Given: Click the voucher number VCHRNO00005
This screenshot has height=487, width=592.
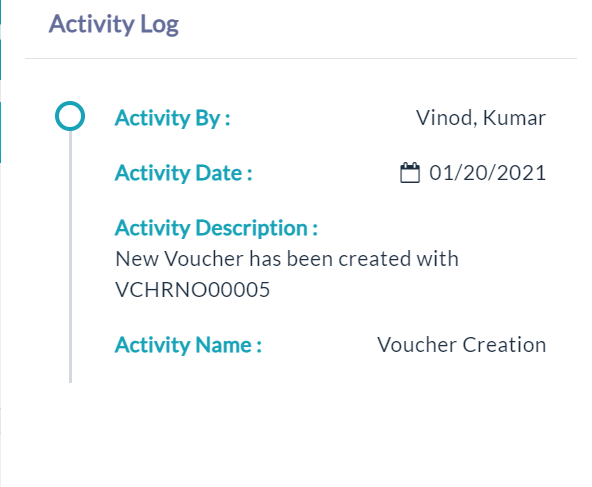Looking at the screenshot, I should click(x=193, y=290).
